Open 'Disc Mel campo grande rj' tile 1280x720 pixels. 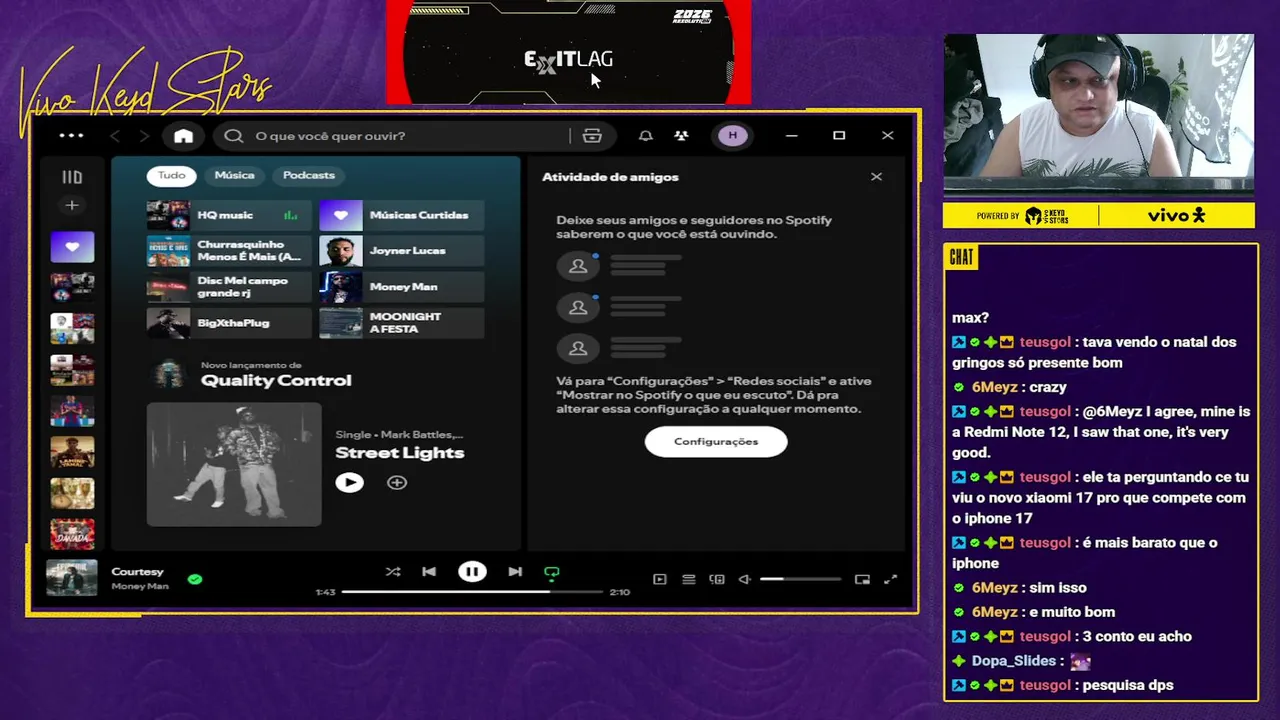tap(229, 287)
